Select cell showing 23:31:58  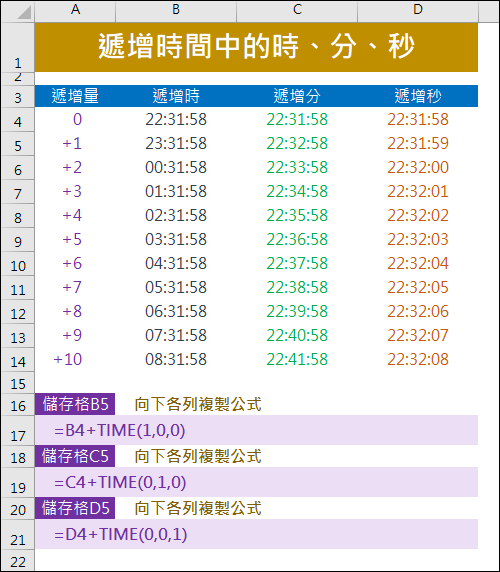176,143
